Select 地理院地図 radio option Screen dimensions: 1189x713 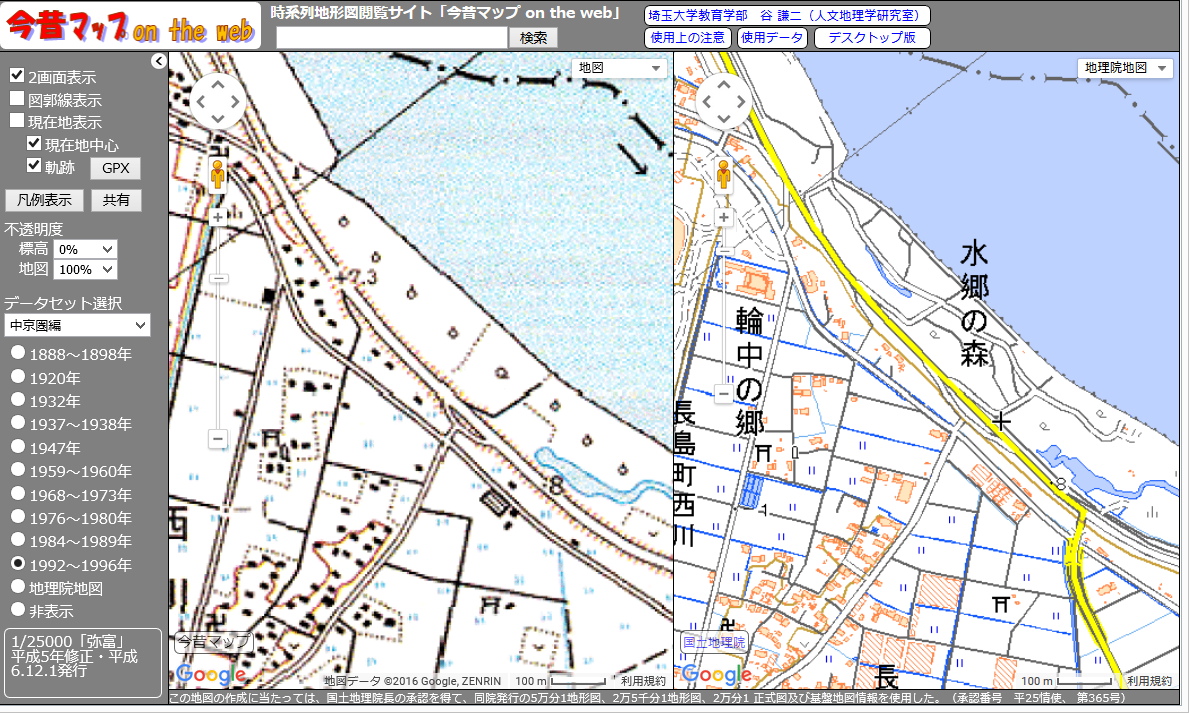pyautogui.click(x=17, y=586)
